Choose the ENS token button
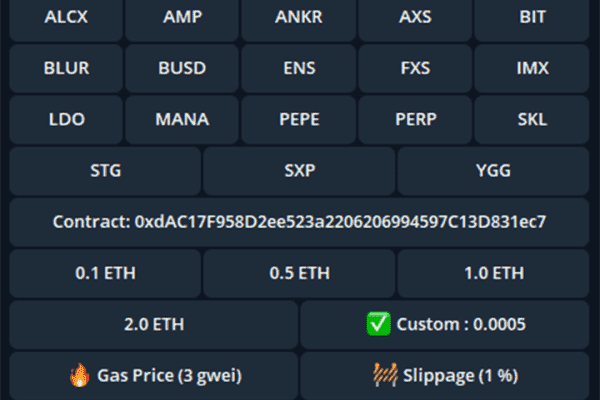600x400 pixels. click(298, 69)
